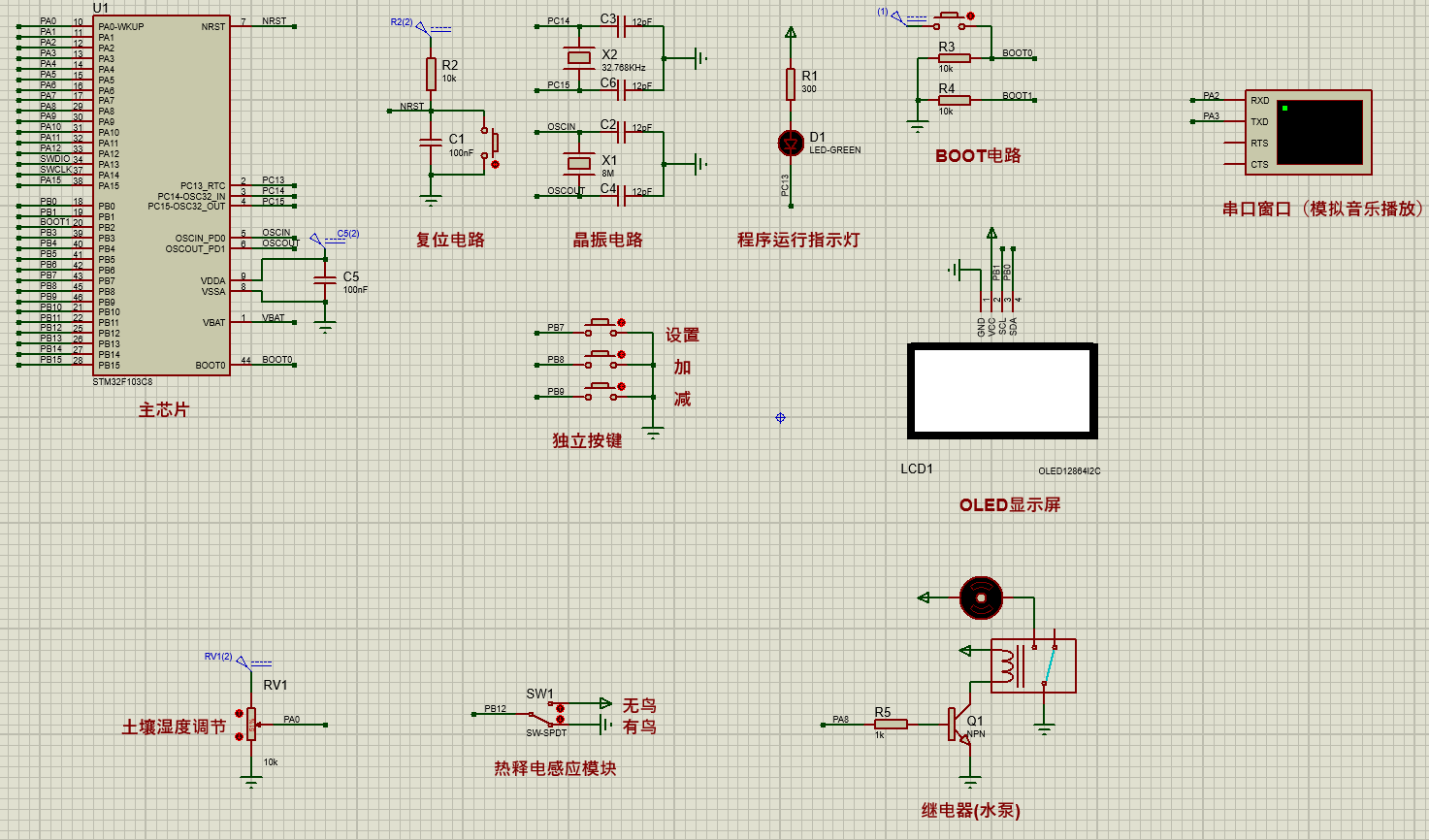
Task: Click RV1 upper red adjust dot
Action: point(240,713)
